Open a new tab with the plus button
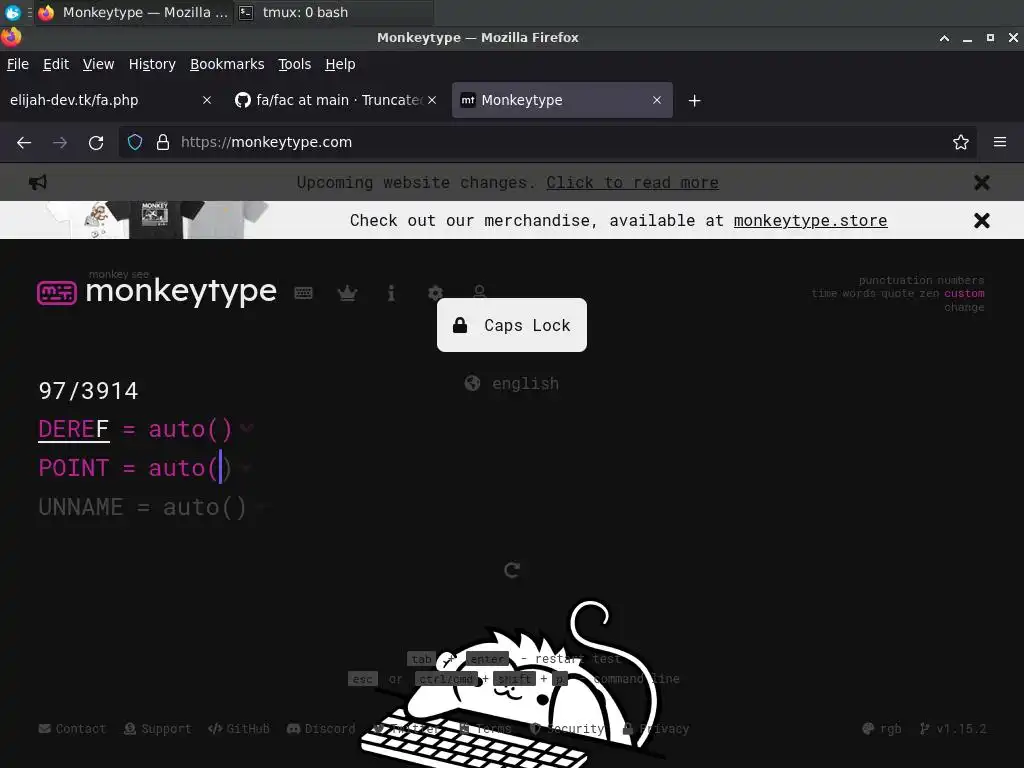This screenshot has width=1024, height=768. 695,101
